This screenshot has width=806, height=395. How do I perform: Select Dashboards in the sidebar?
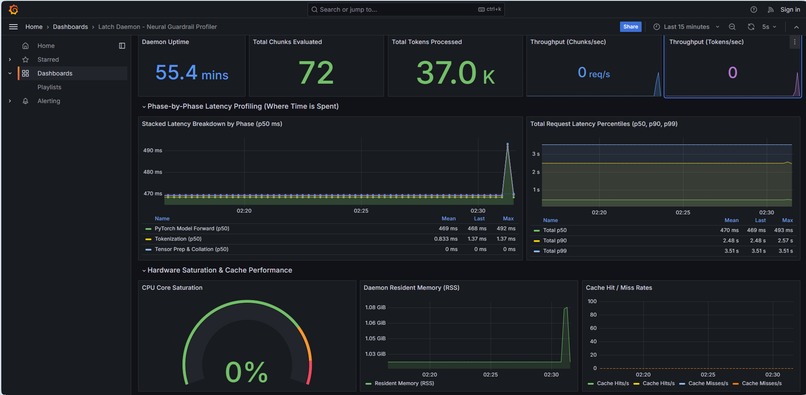[x=54, y=74]
